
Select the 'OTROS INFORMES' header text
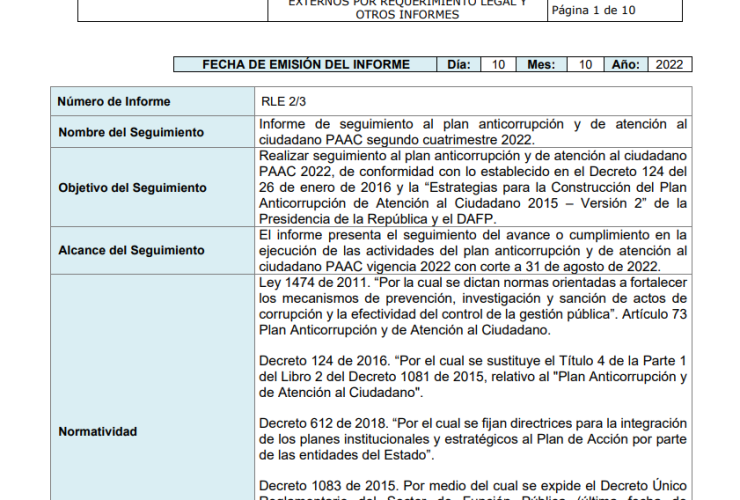407,15
